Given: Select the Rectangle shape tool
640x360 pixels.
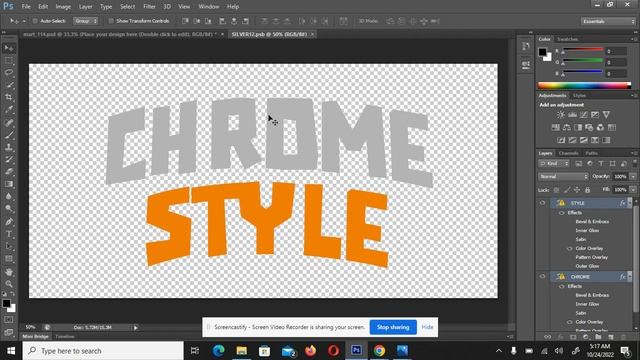Looking at the screenshot, I should pyautogui.click(x=9, y=259).
